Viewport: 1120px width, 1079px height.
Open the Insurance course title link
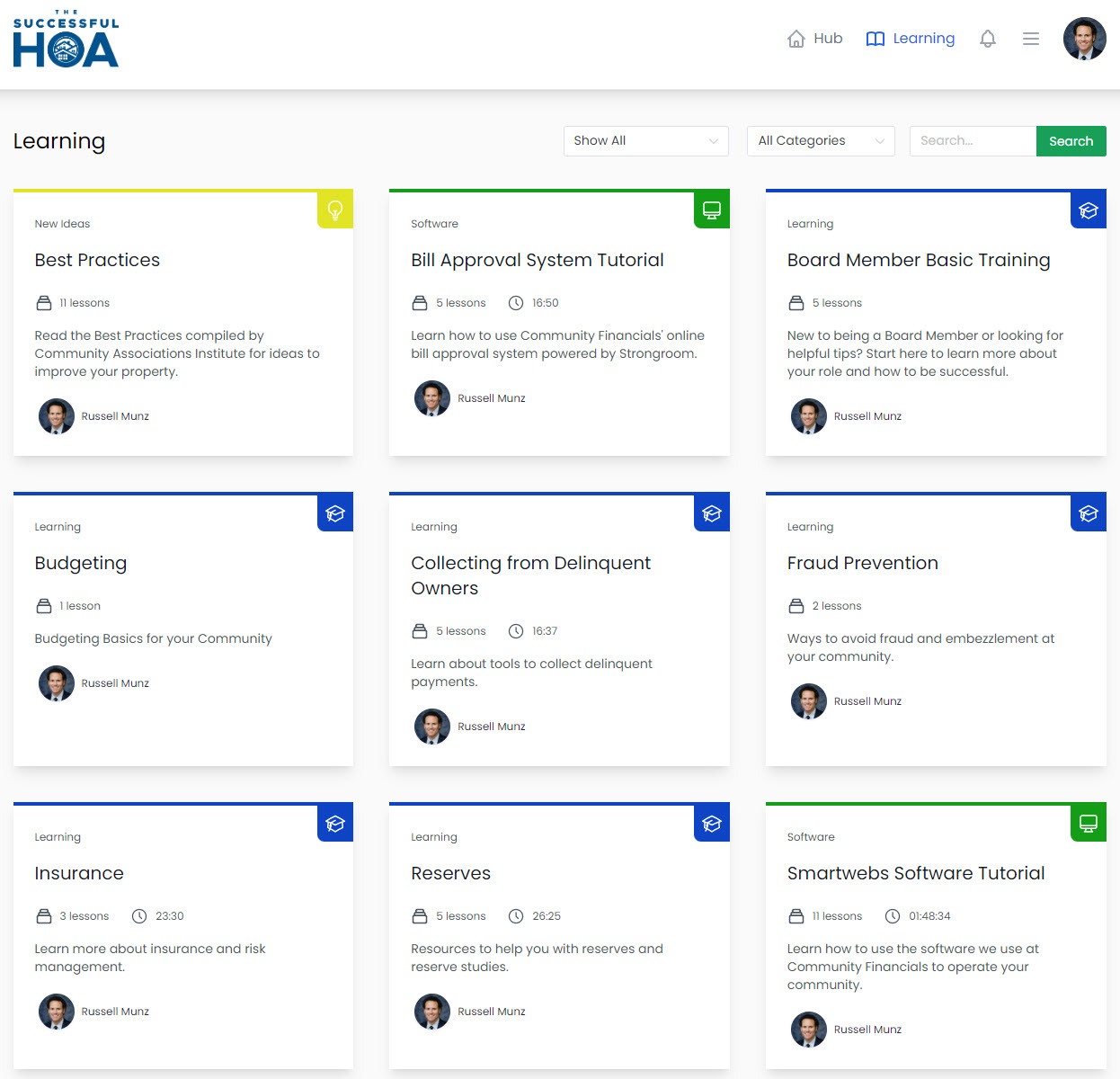click(79, 873)
